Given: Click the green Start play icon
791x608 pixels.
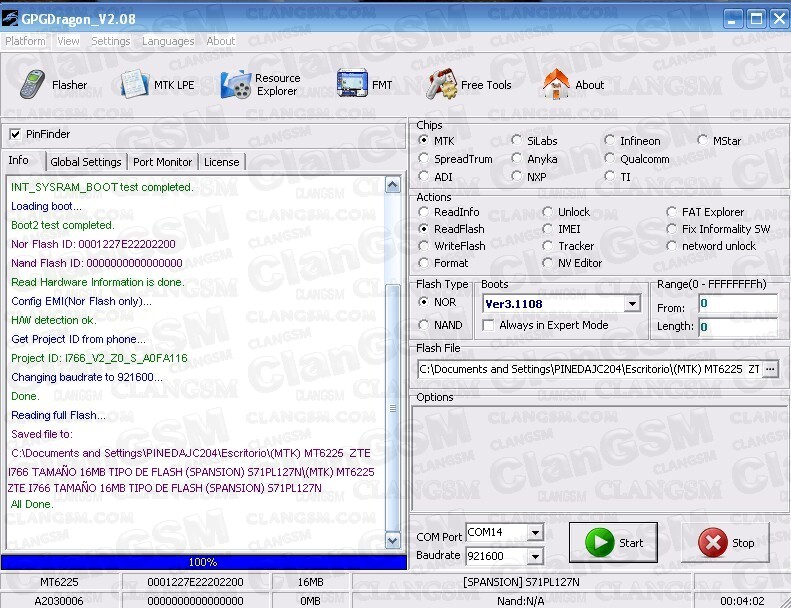Looking at the screenshot, I should point(599,542).
